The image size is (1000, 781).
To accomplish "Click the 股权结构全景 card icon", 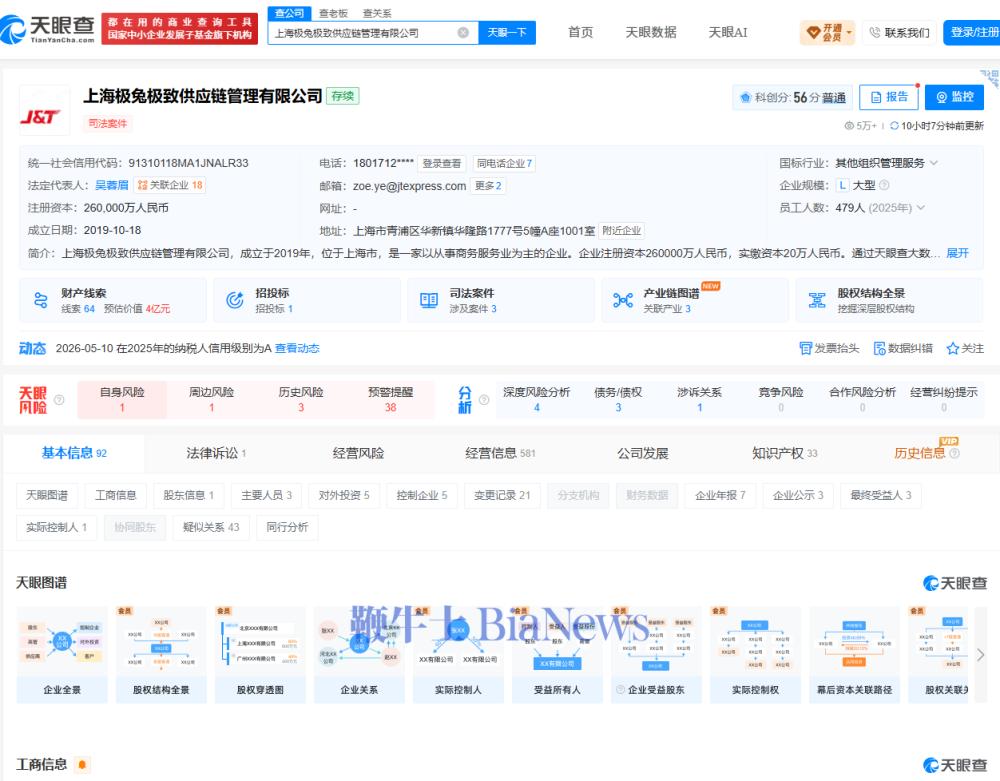I will point(817,300).
